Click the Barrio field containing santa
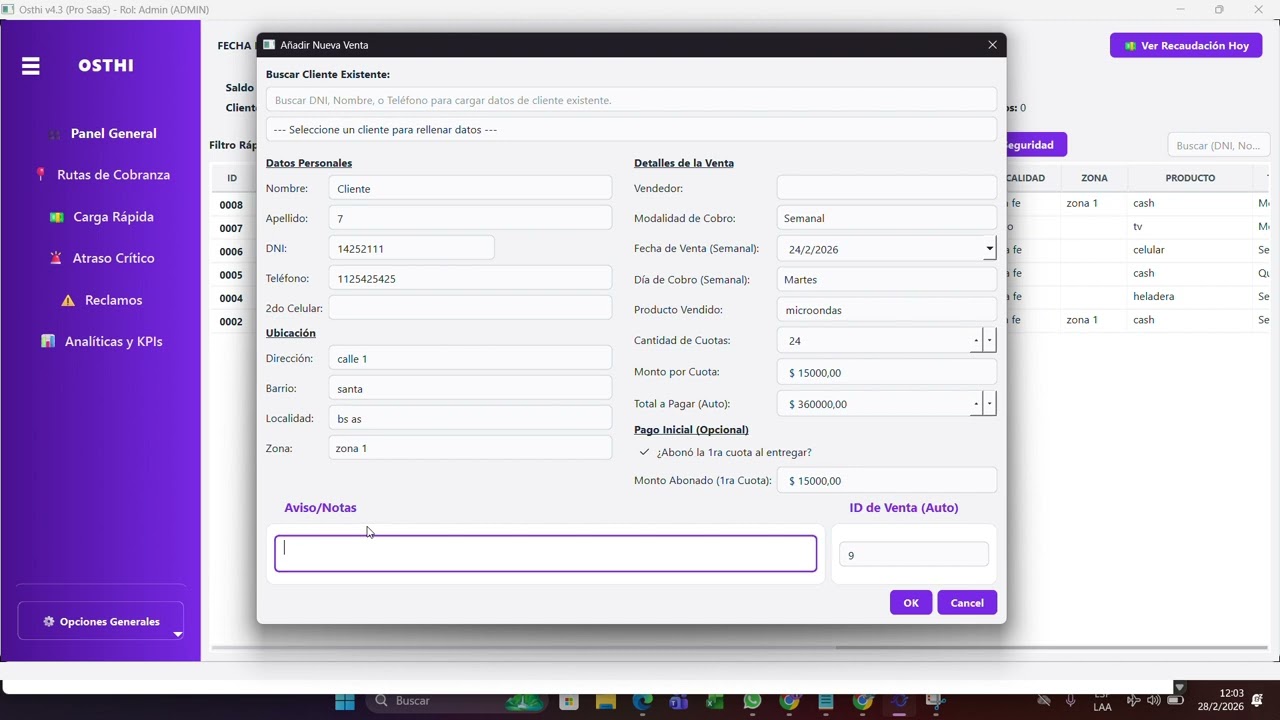The height and width of the screenshot is (720, 1280). coord(470,388)
